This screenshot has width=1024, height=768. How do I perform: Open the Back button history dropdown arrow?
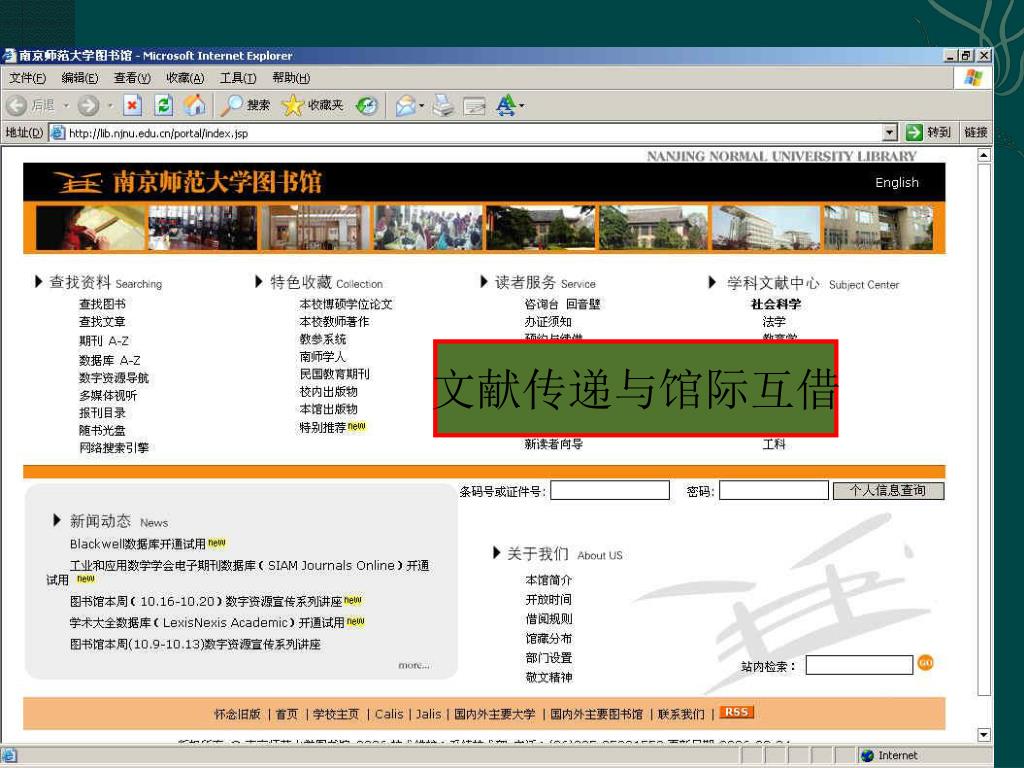tap(67, 105)
